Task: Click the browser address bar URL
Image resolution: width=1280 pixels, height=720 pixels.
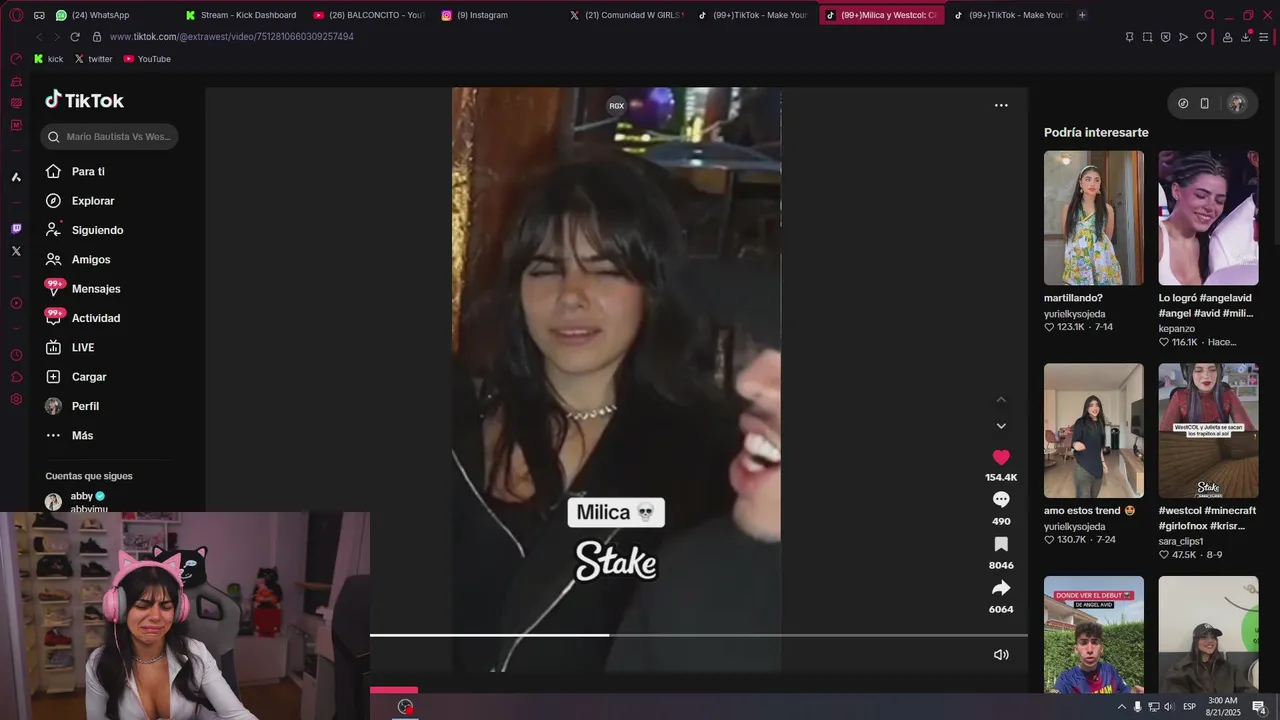Action: [x=231, y=37]
